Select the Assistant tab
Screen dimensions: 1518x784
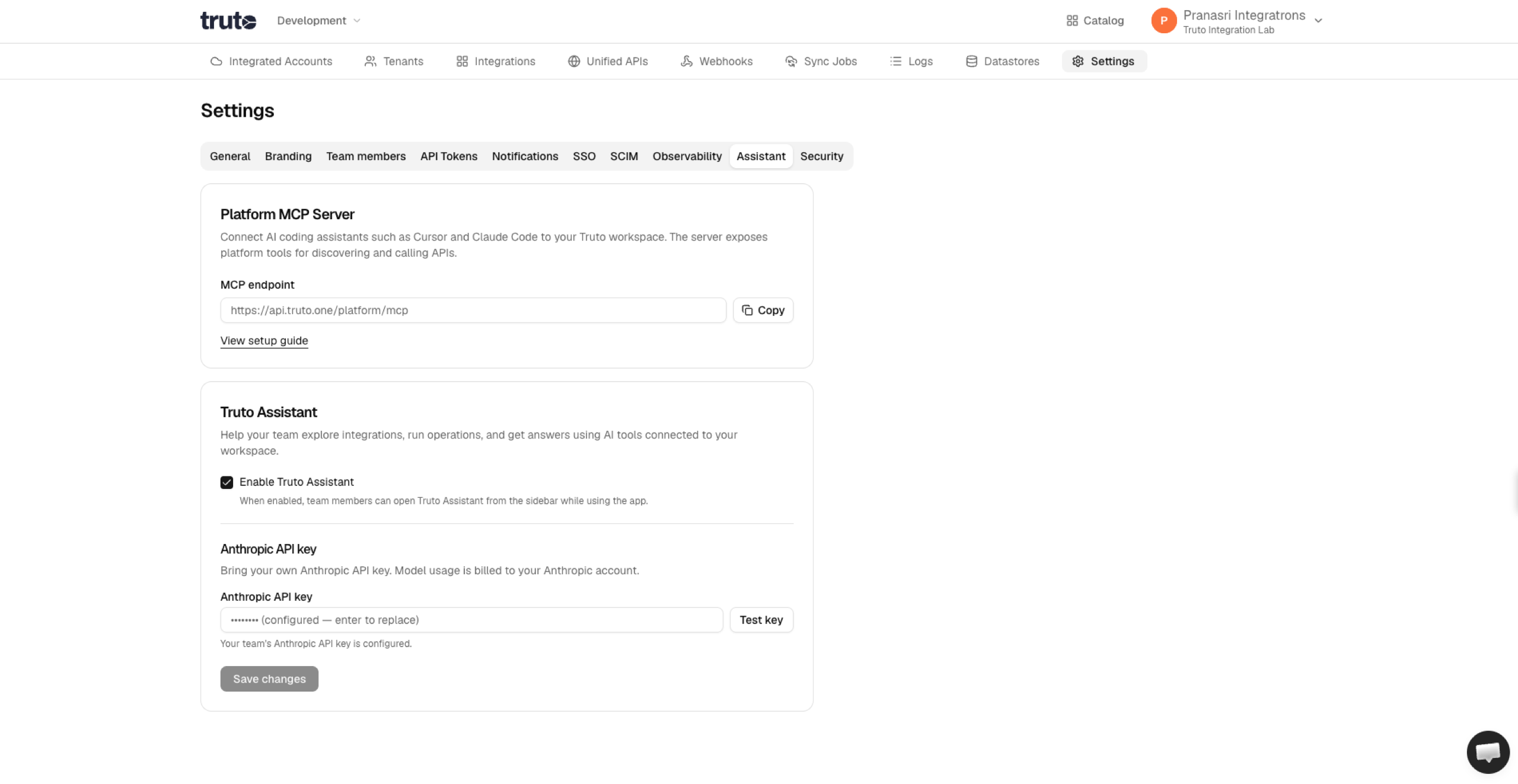761,156
